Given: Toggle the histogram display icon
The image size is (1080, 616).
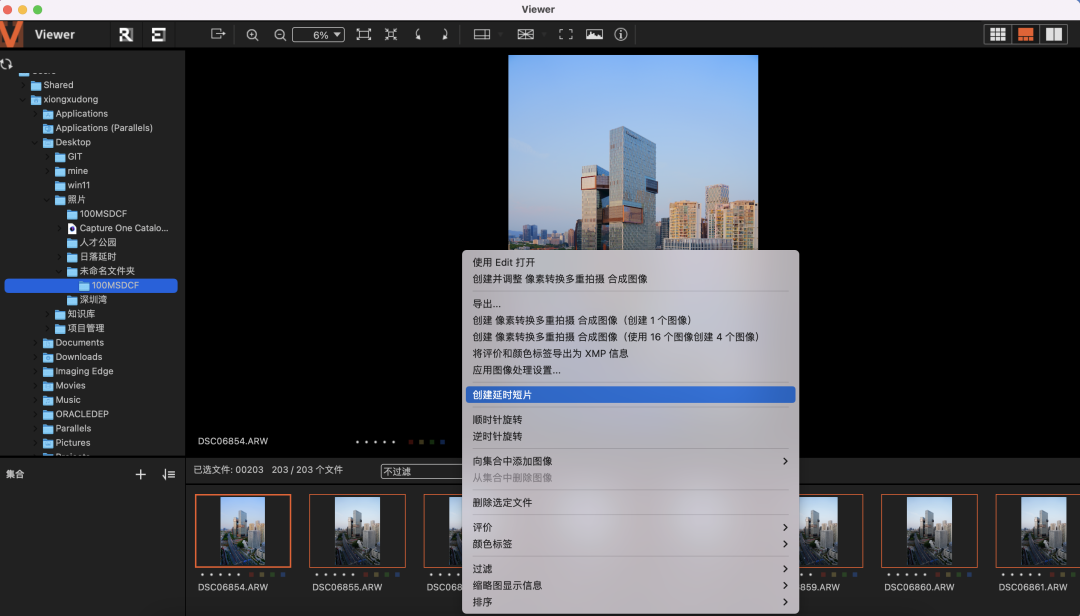Looking at the screenshot, I should tap(594, 34).
